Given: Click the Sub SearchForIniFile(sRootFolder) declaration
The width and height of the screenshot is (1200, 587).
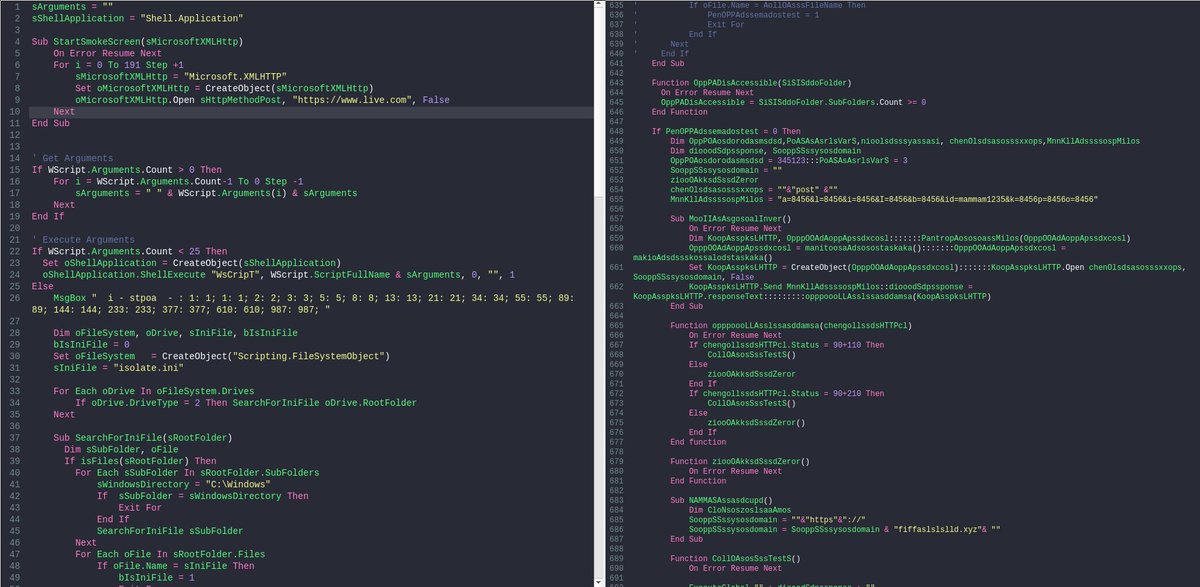Looking at the screenshot, I should 142,438.
